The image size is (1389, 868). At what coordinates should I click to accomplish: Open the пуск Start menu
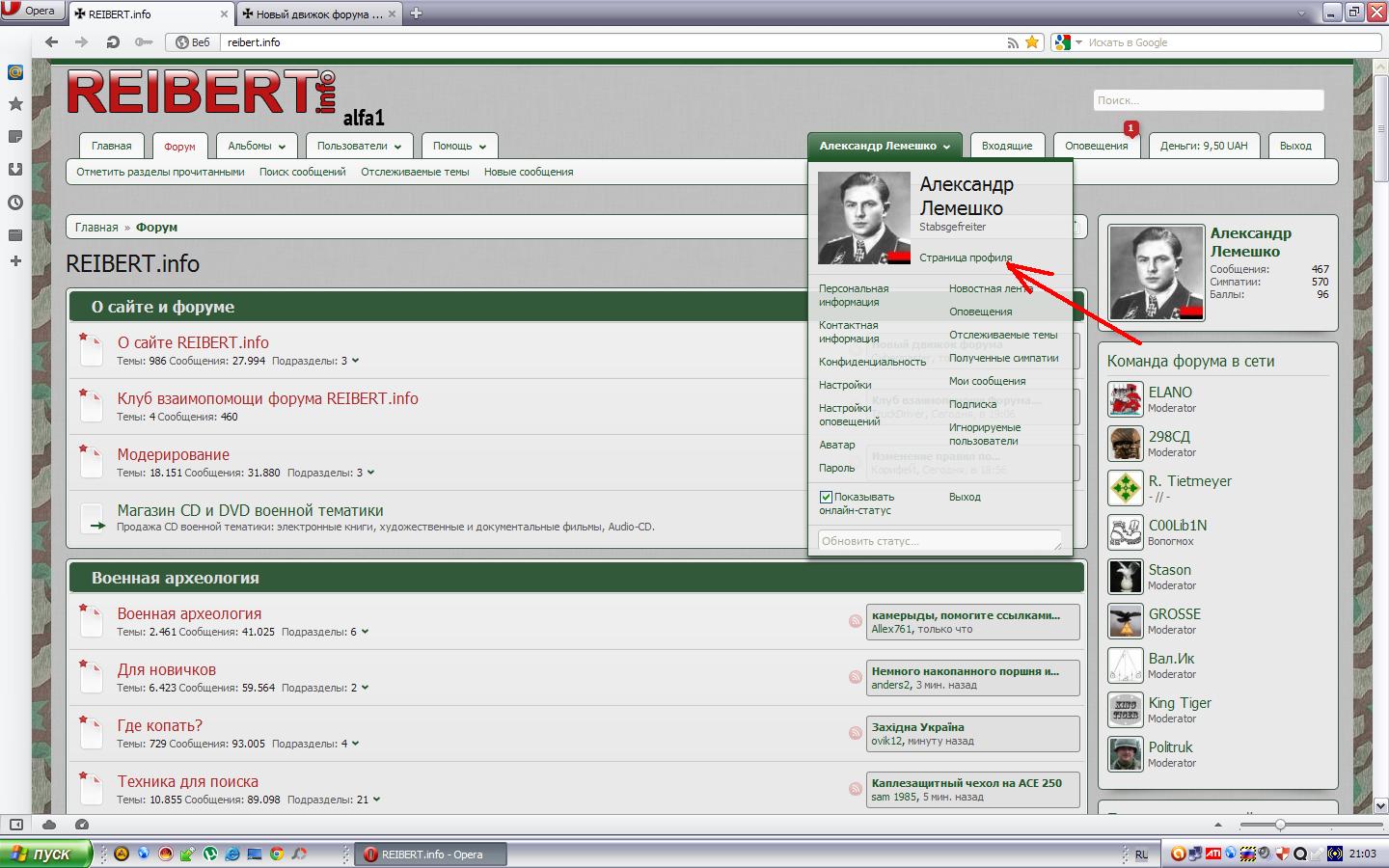[x=46, y=854]
